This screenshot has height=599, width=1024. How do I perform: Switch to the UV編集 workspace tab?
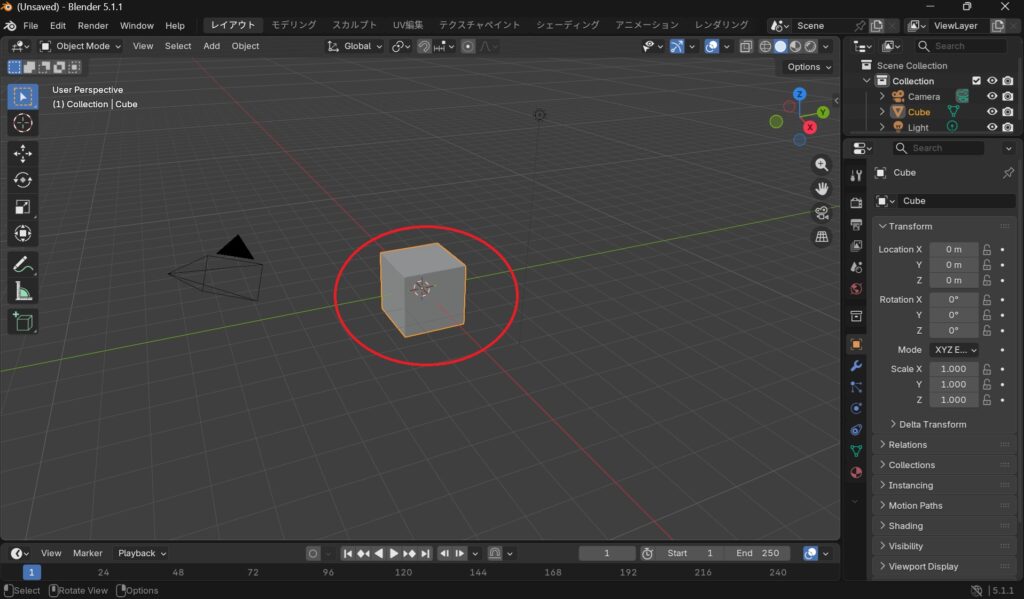408,25
